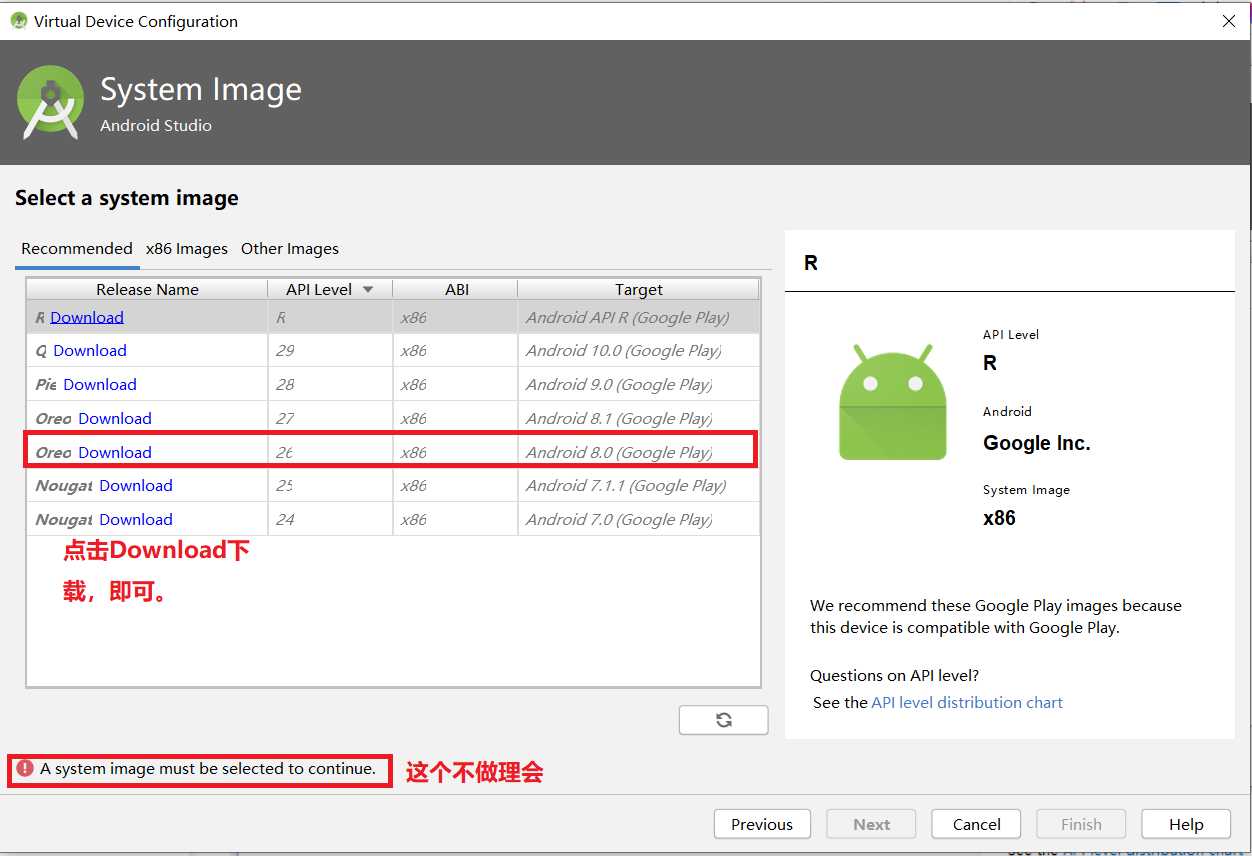Image resolution: width=1252 pixels, height=856 pixels.
Task: Click the refresh icon button below table
Action: click(723, 720)
